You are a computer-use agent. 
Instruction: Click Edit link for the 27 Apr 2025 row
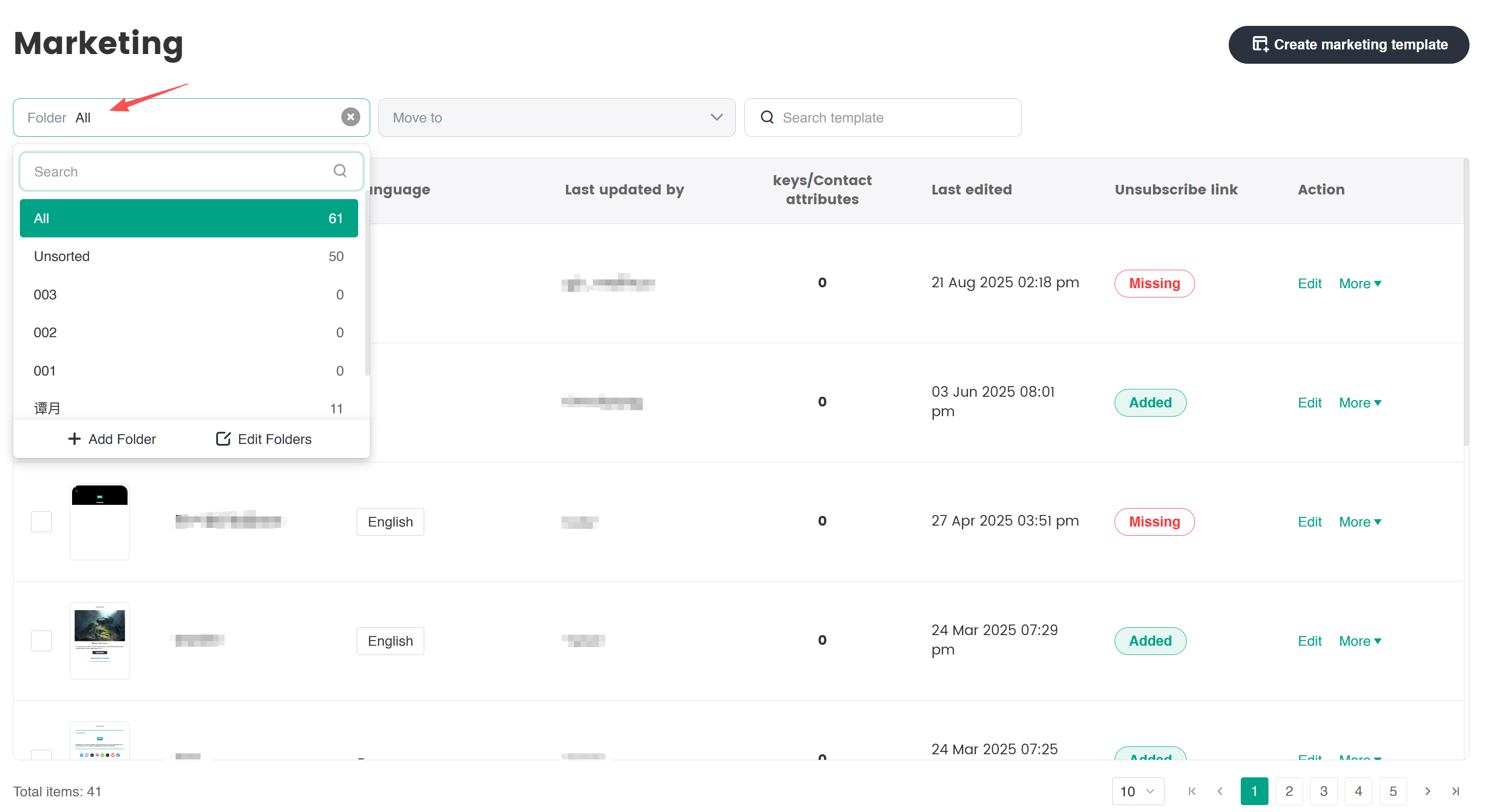1309,521
